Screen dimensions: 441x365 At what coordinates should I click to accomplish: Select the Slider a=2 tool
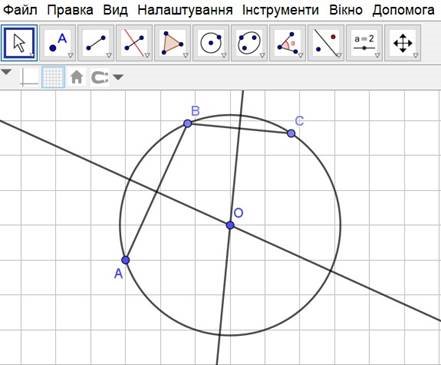(x=364, y=43)
